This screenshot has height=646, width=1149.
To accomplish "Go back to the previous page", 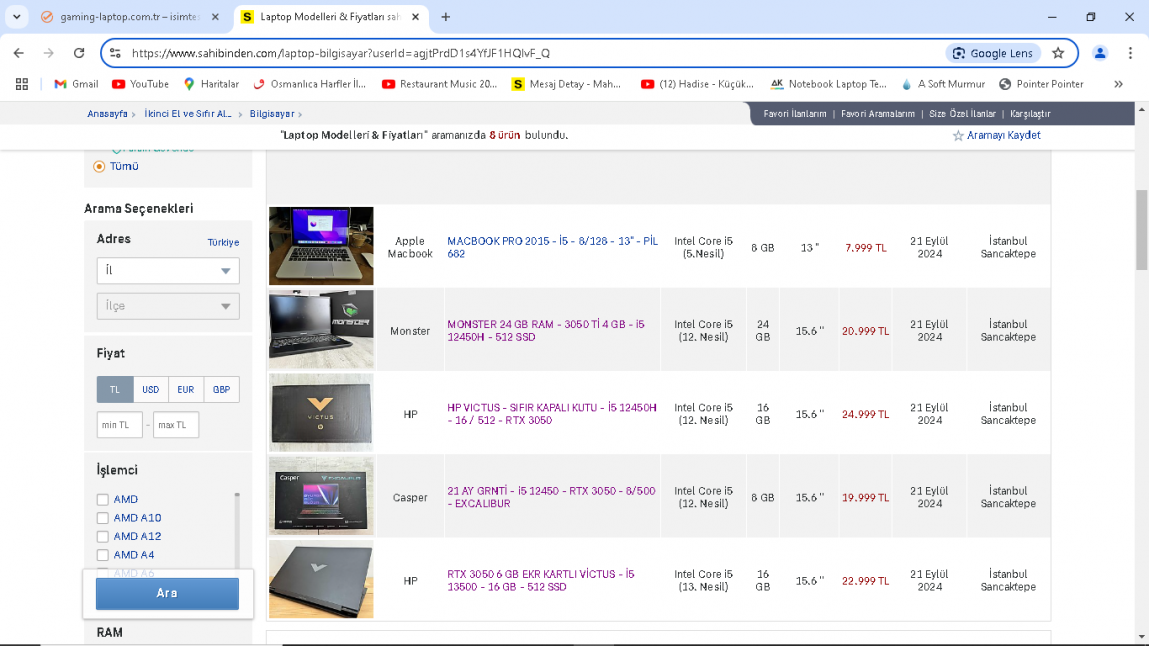I will point(19,53).
